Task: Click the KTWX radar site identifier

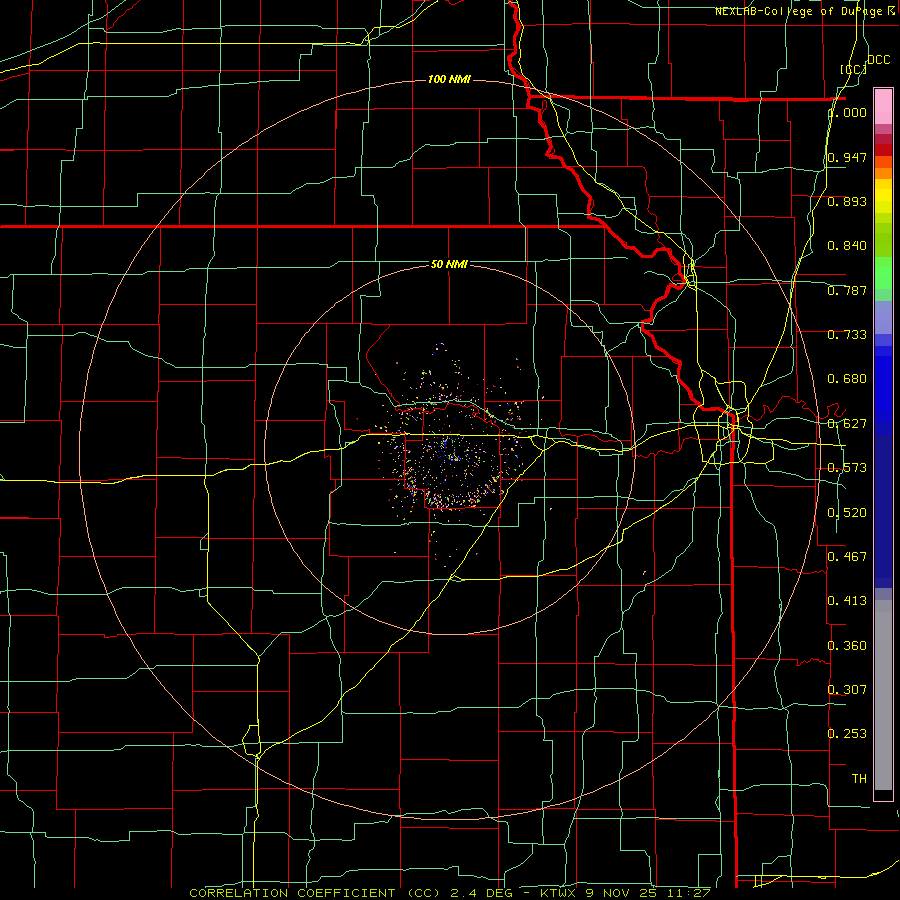Action: pyautogui.click(x=557, y=893)
